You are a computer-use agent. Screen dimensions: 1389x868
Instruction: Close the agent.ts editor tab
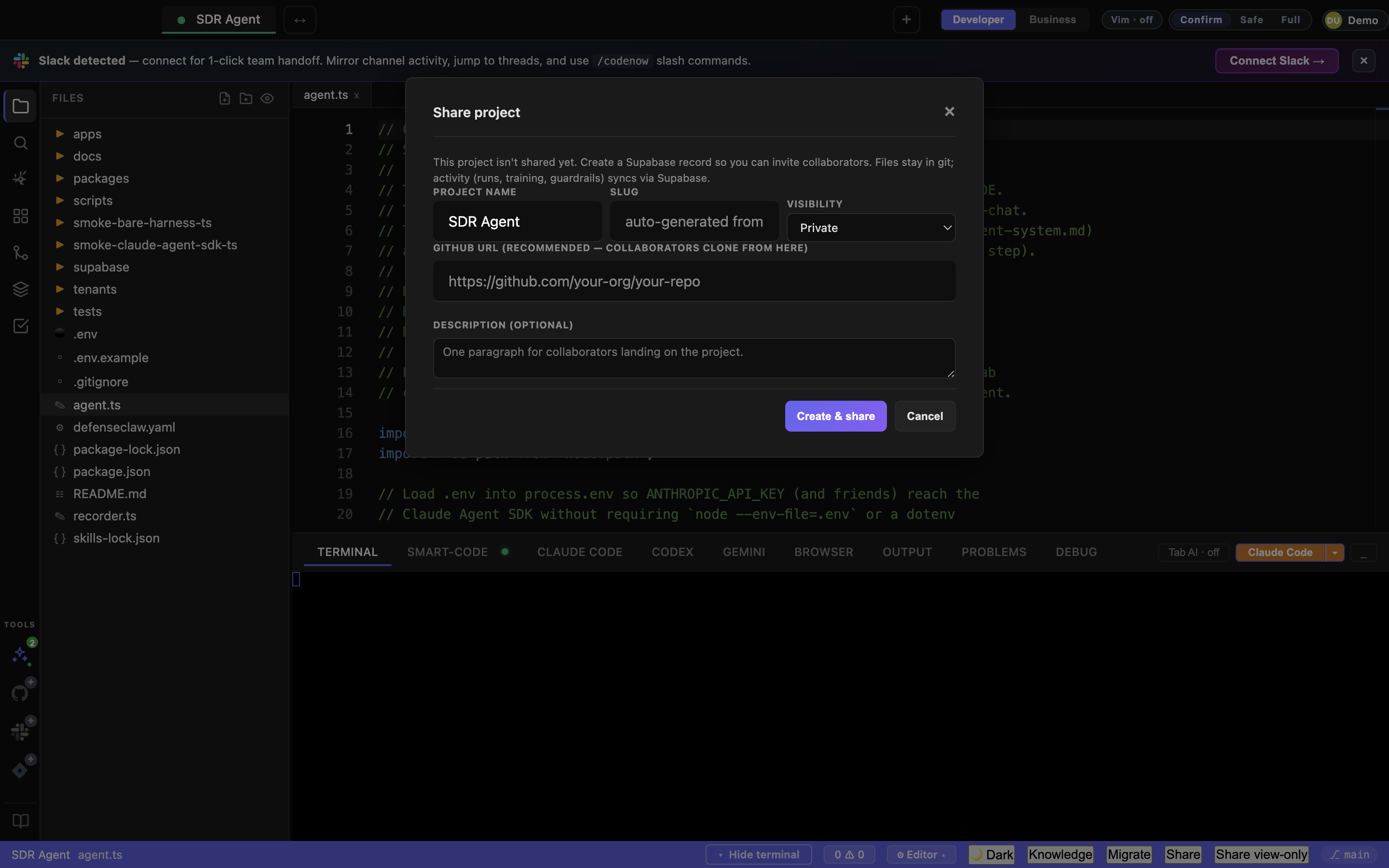click(356, 96)
